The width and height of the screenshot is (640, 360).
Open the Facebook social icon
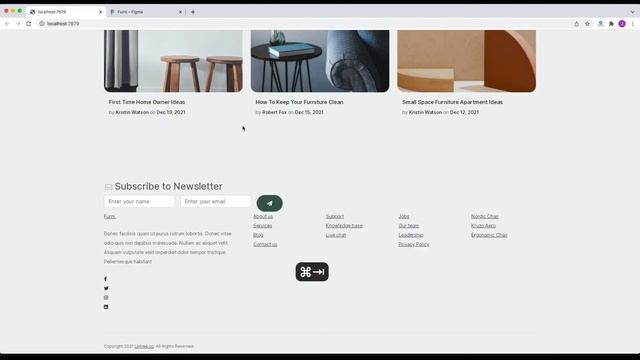pos(105,279)
